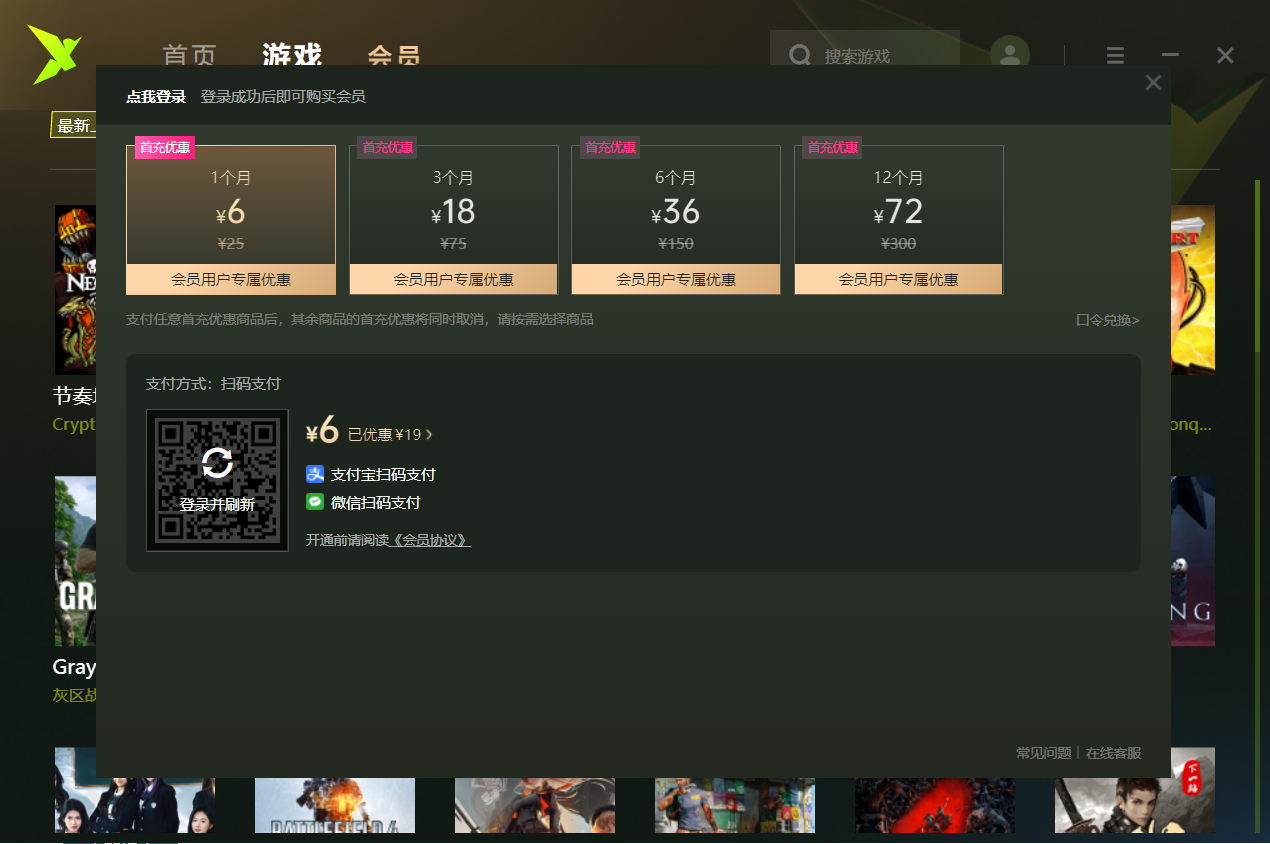
Task: Click the 首充优惠 badge on 1个月 plan
Action: click(x=165, y=148)
